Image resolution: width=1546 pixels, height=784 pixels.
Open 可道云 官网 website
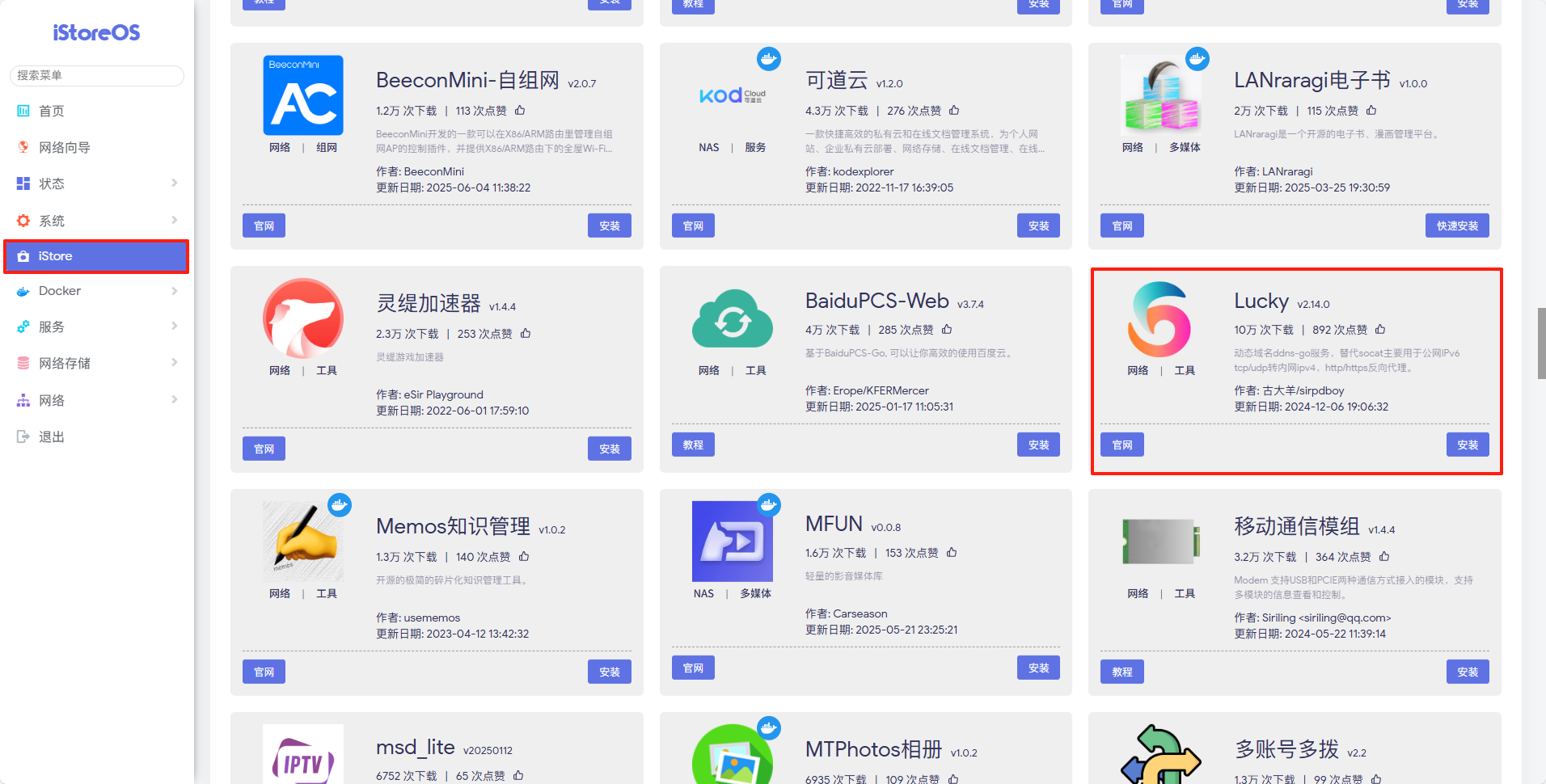(x=694, y=226)
